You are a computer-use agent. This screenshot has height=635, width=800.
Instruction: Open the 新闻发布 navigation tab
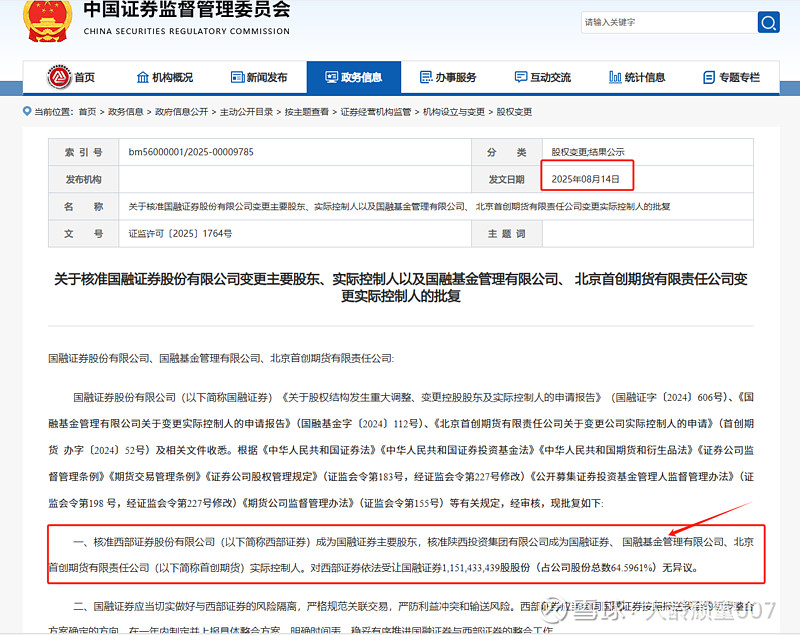click(x=259, y=78)
